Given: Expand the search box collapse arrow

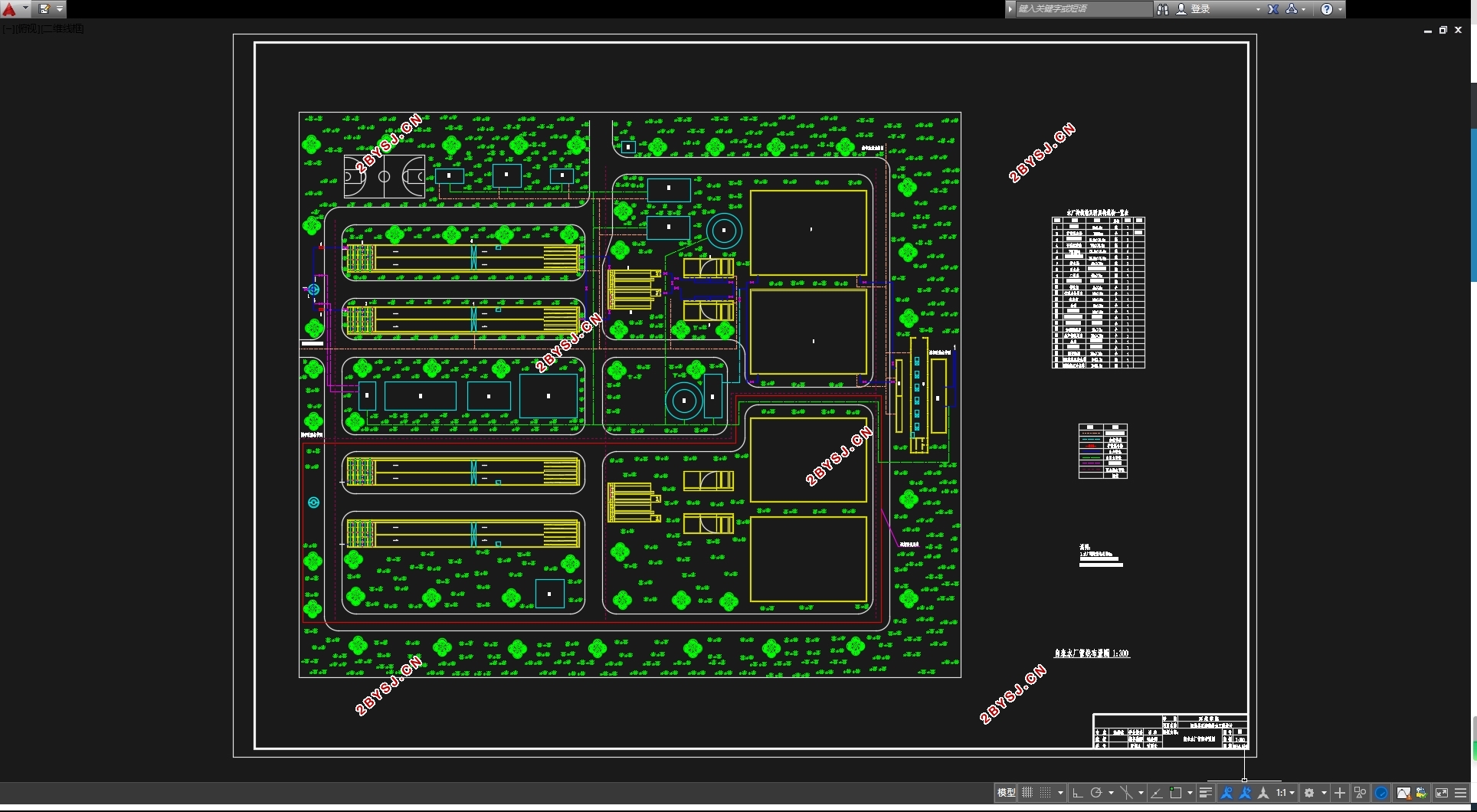Looking at the screenshot, I should 1010,9.
